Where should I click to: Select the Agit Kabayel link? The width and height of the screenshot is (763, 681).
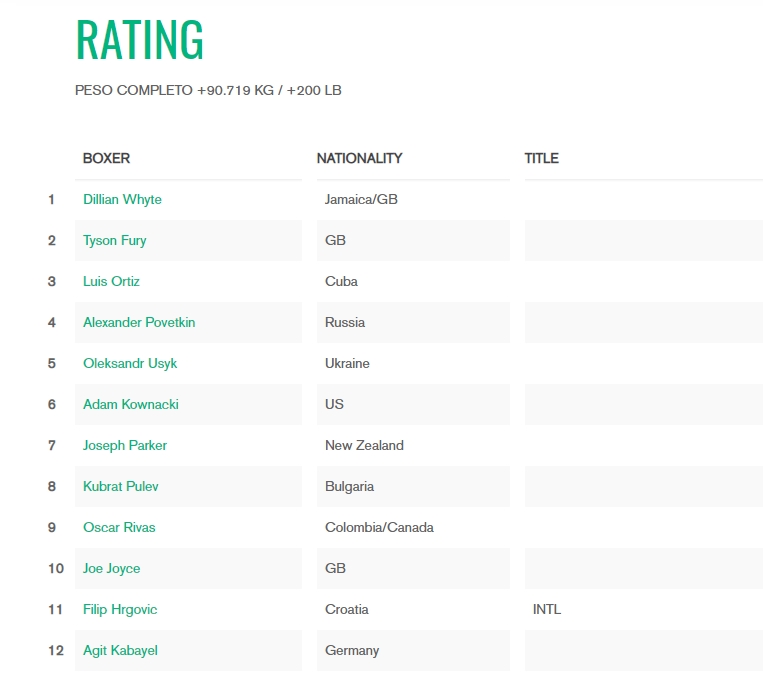click(120, 650)
